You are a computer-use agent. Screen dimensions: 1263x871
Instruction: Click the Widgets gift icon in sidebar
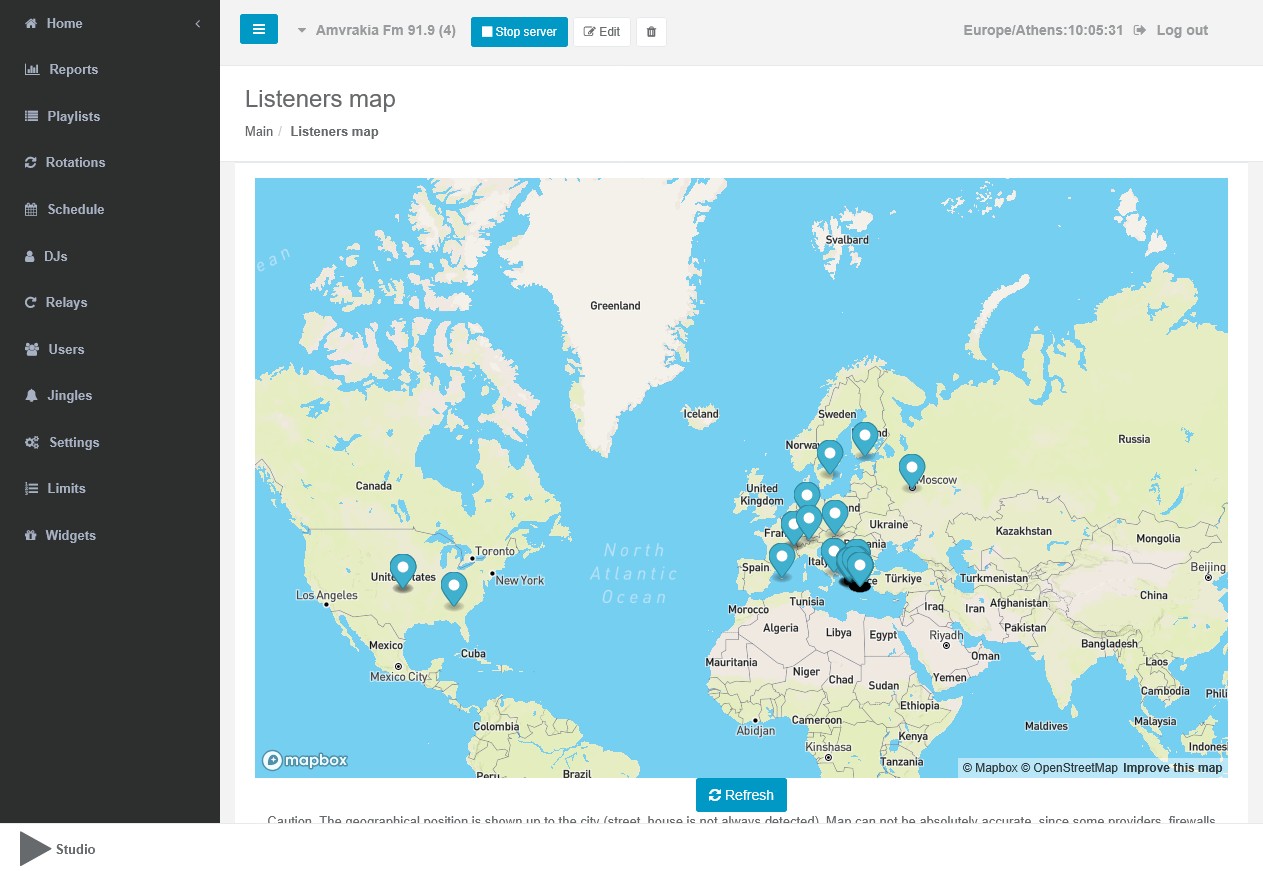(x=31, y=536)
